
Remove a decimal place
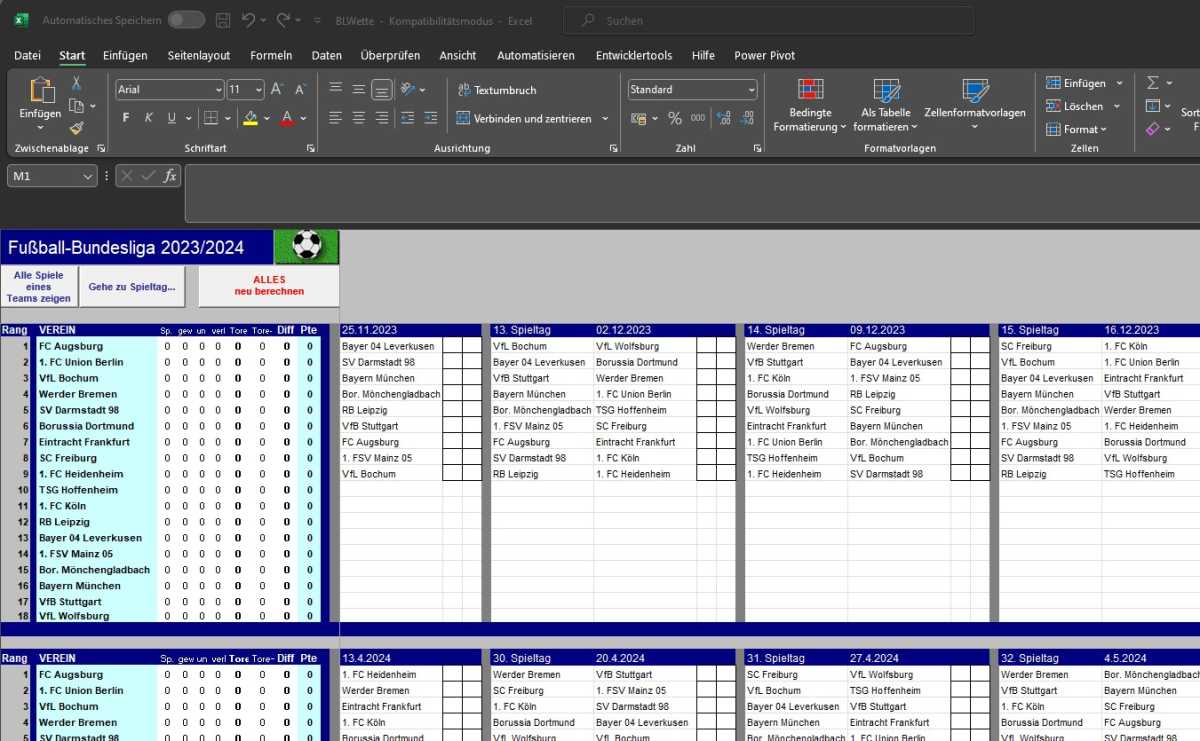tap(747, 118)
